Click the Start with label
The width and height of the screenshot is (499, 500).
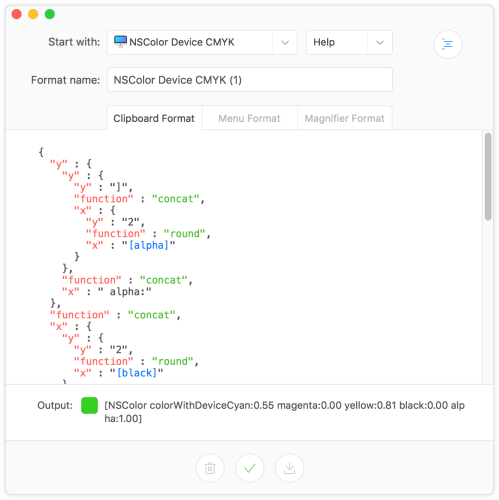74,42
